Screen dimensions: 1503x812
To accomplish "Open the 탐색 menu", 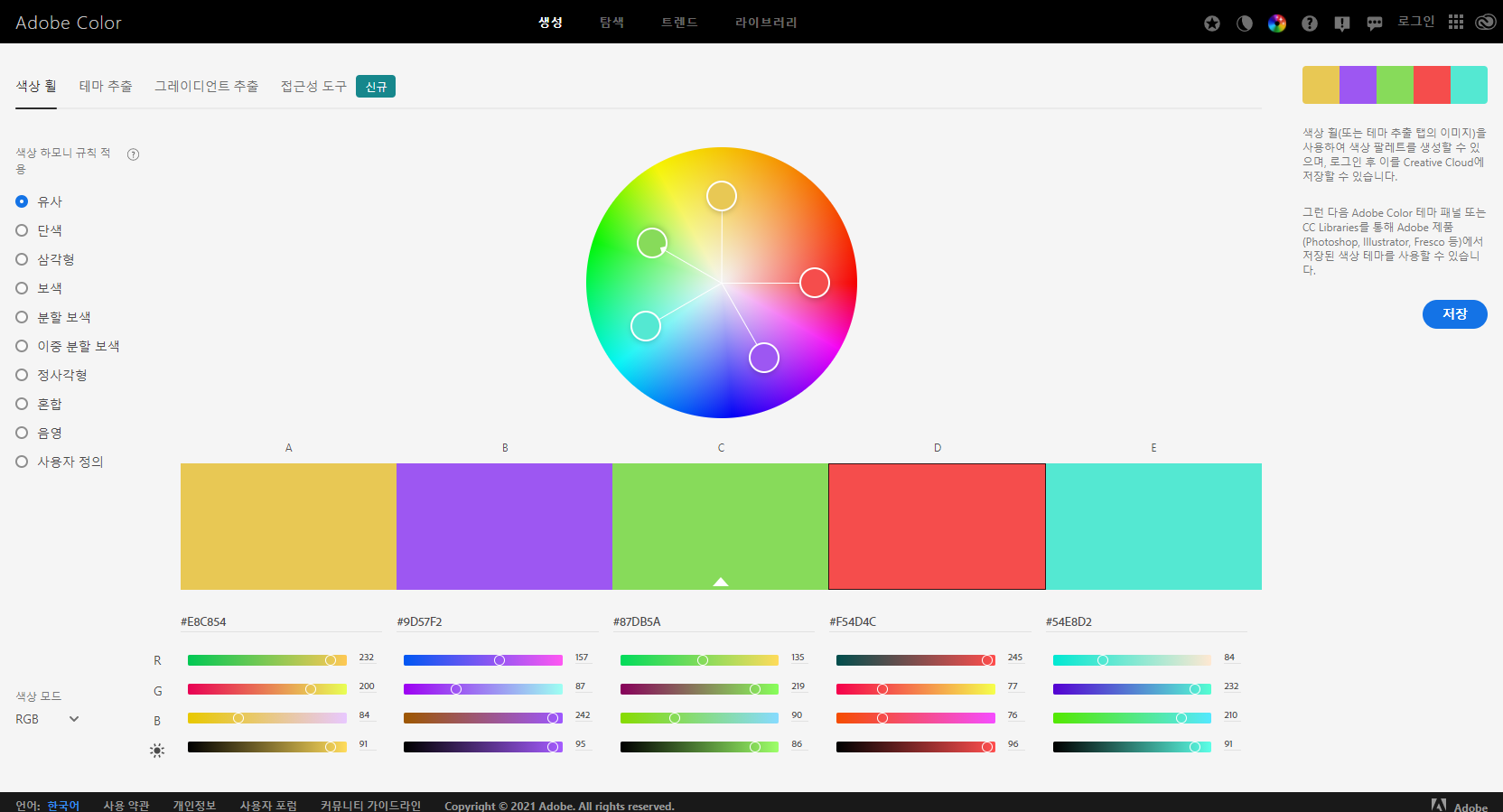I will point(612,22).
